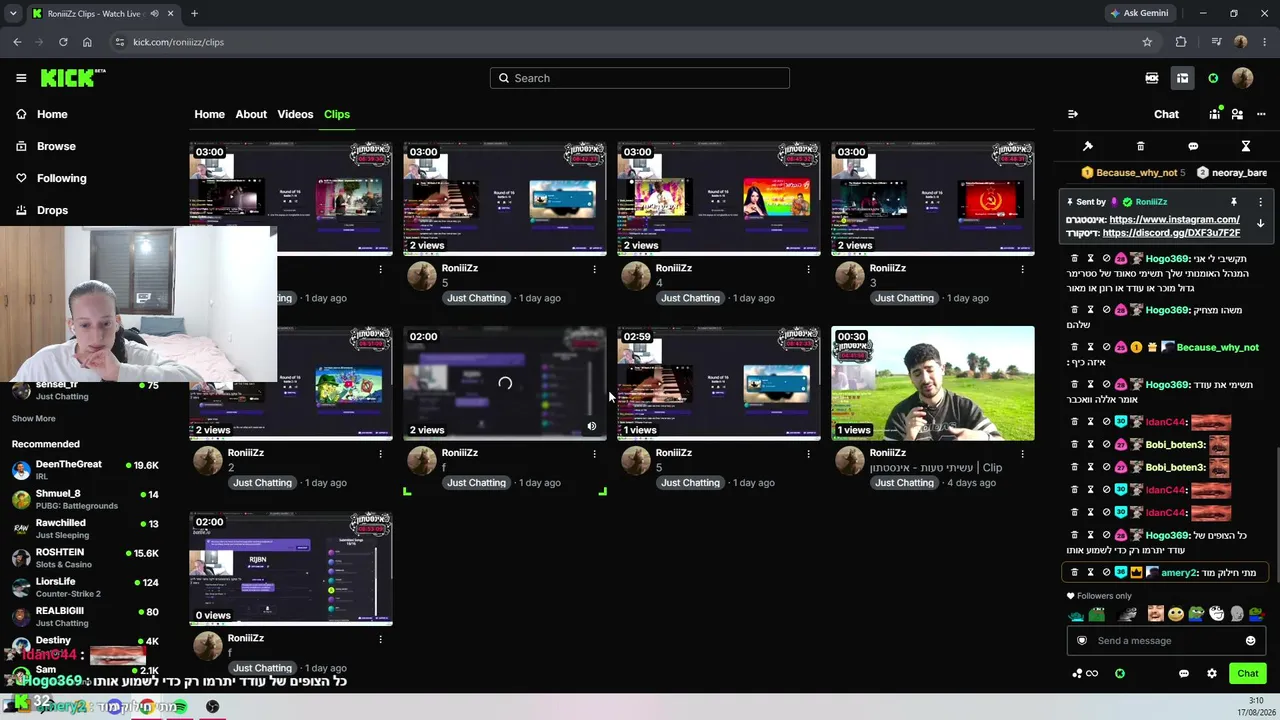Click the Just Chatting tag under the clip titled 4

click(x=690, y=298)
